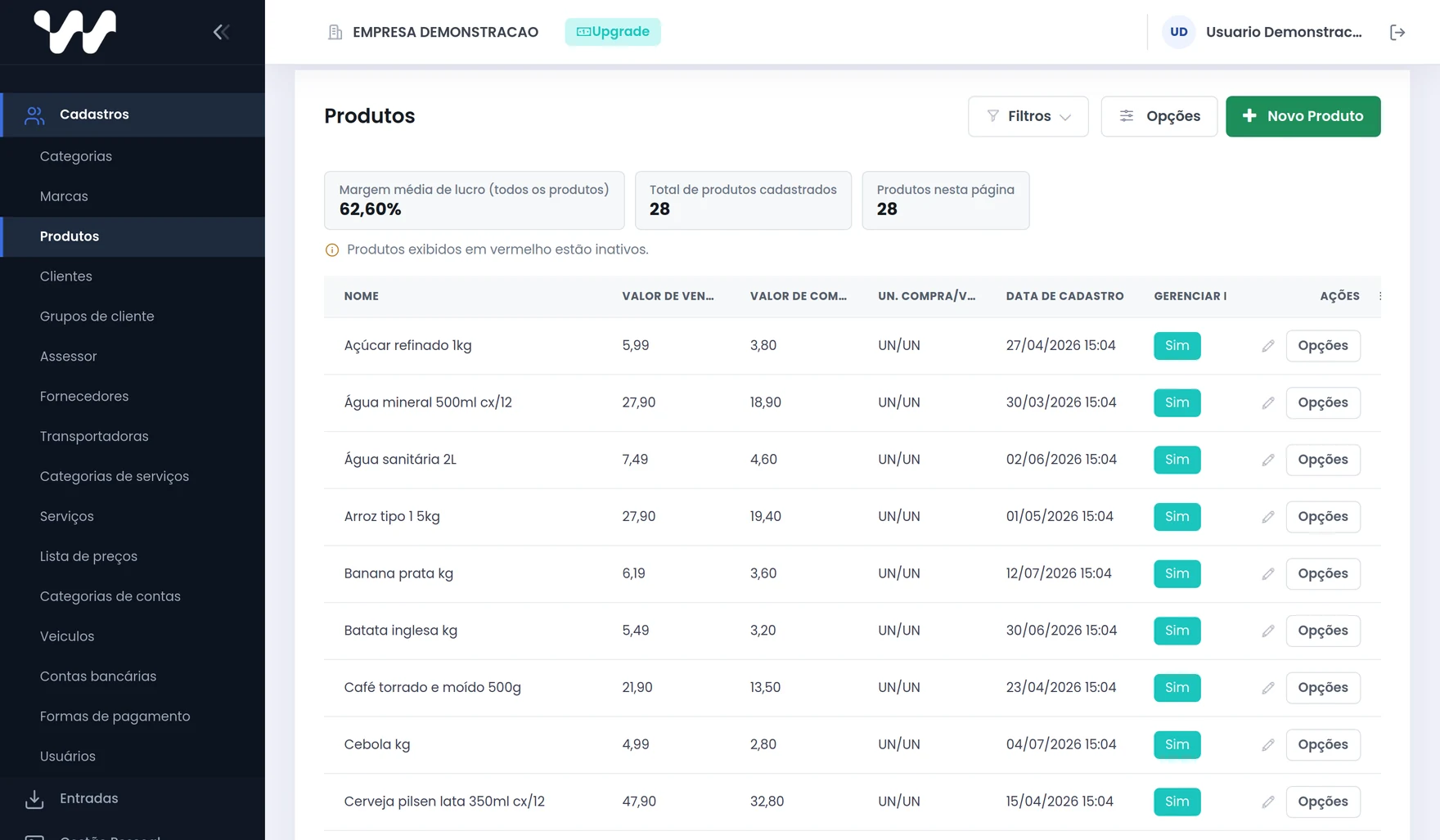The height and width of the screenshot is (840, 1440).
Task: Toggle Sim badge for Cebola kg
Action: [x=1177, y=744]
